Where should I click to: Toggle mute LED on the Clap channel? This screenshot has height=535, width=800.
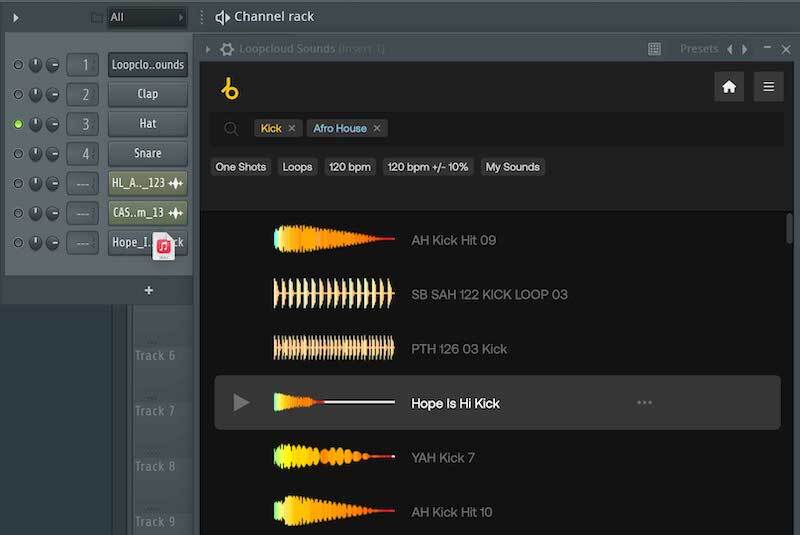[18, 95]
